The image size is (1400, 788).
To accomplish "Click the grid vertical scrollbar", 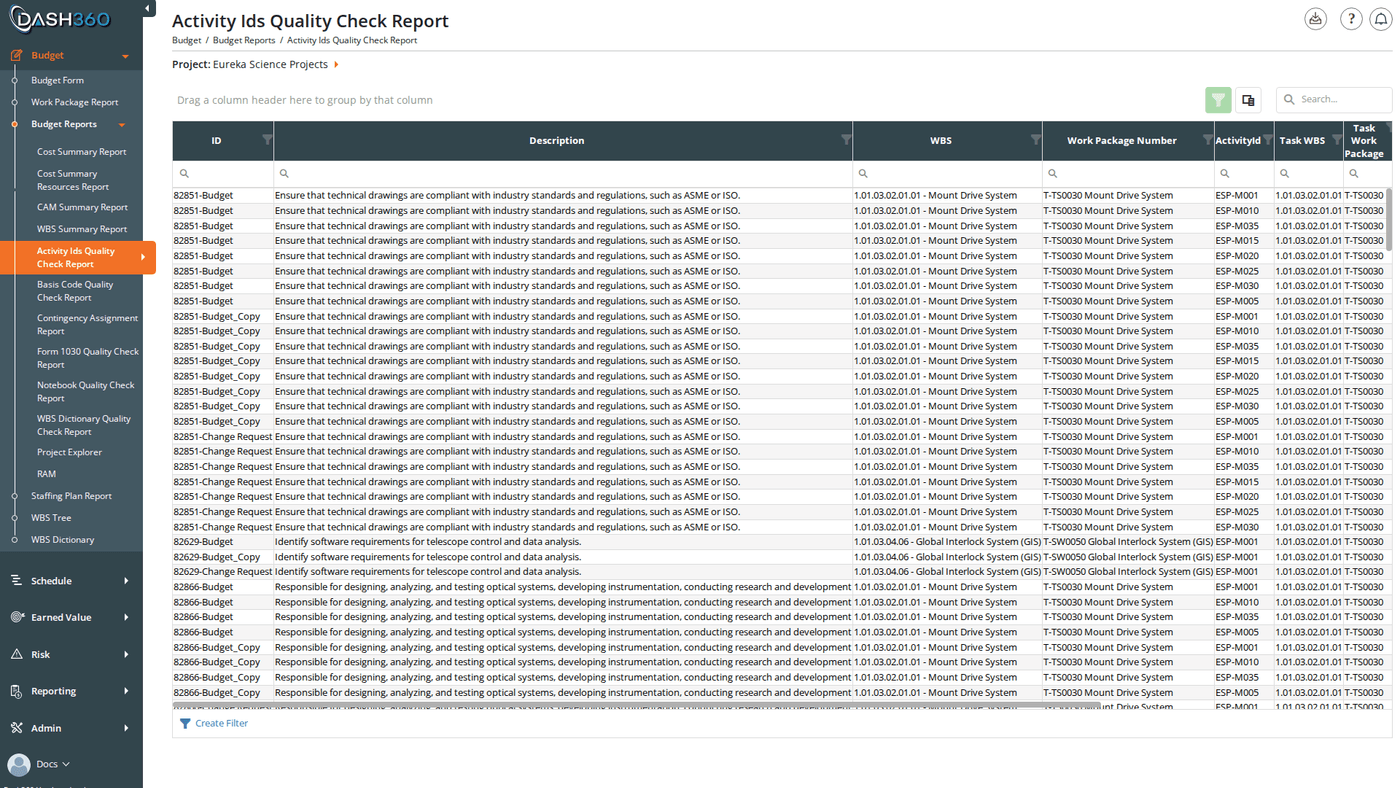I will 1387,220.
